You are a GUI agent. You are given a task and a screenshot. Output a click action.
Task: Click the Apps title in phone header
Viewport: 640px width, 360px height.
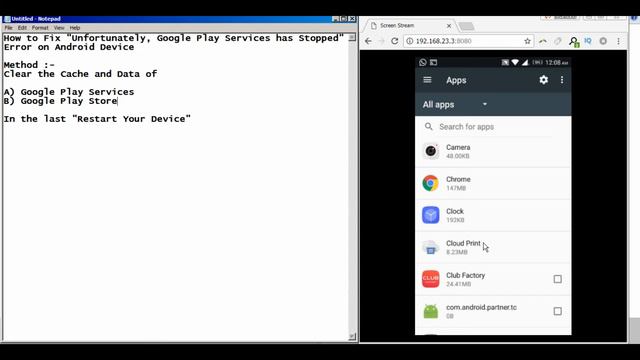[456, 80]
